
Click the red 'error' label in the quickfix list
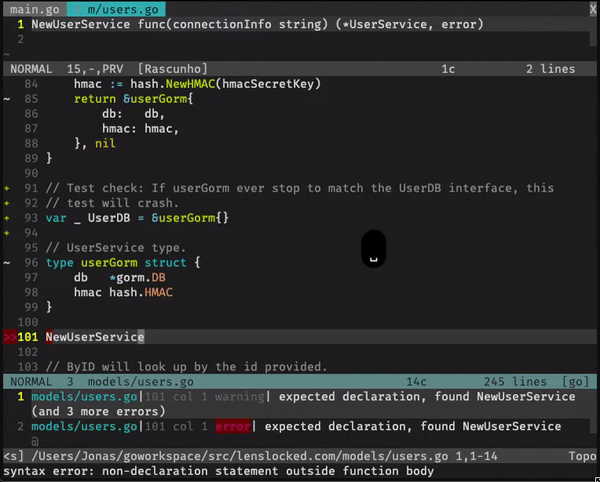[233, 427]
